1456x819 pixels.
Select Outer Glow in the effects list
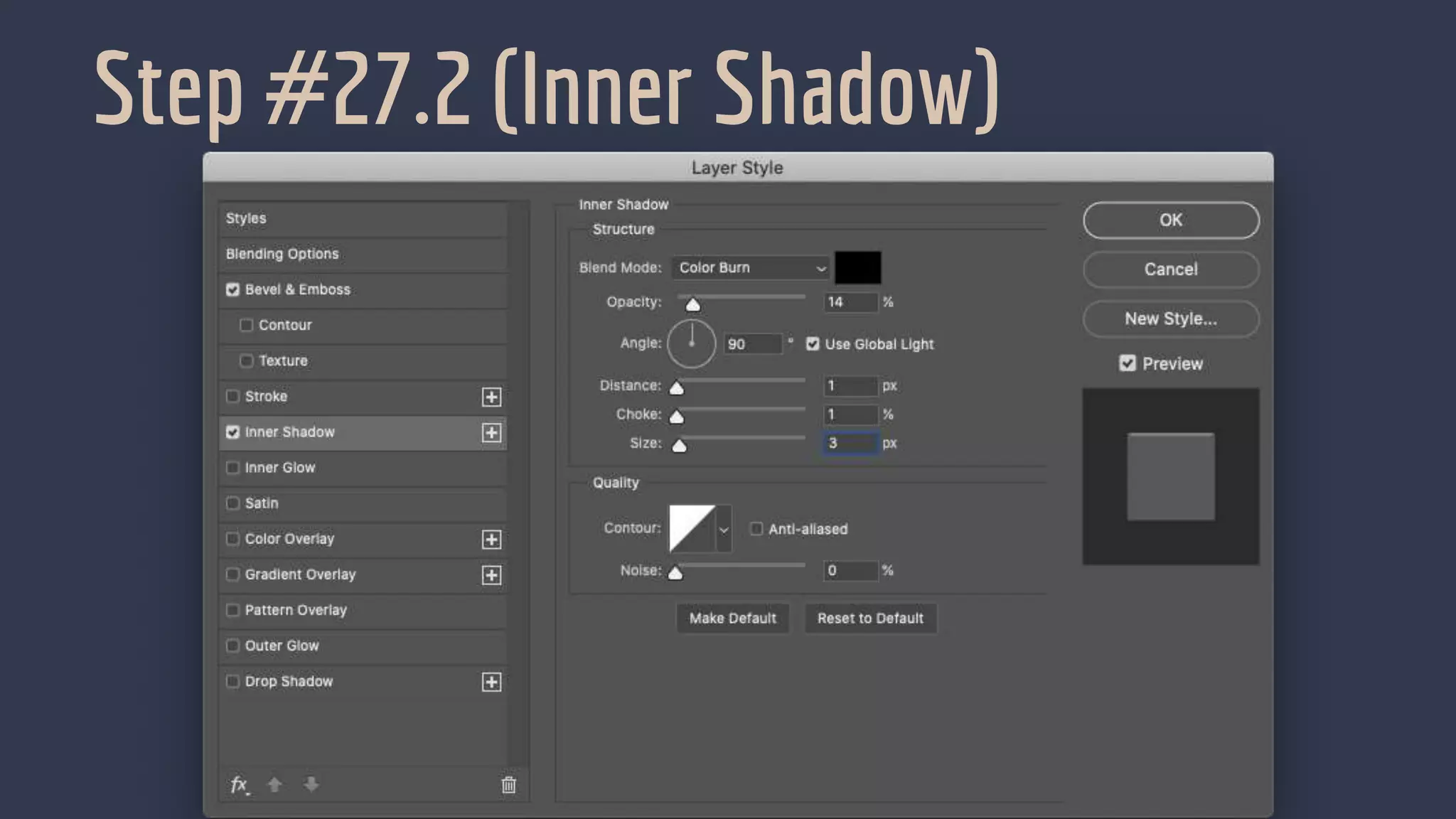[282, 646]
